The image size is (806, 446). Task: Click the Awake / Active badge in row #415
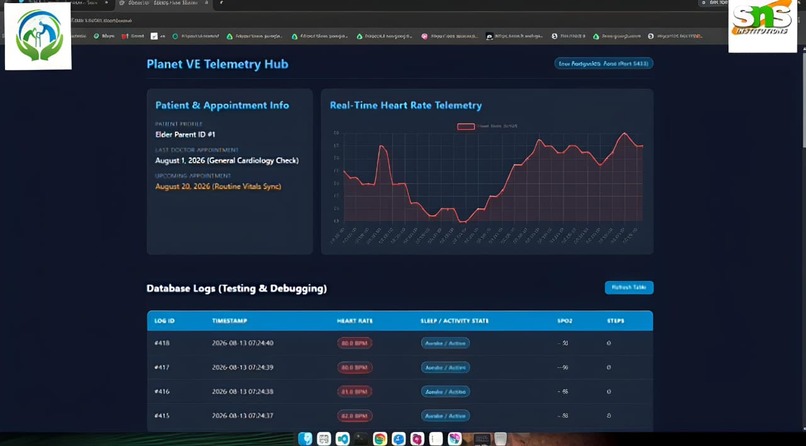point(445,416)
